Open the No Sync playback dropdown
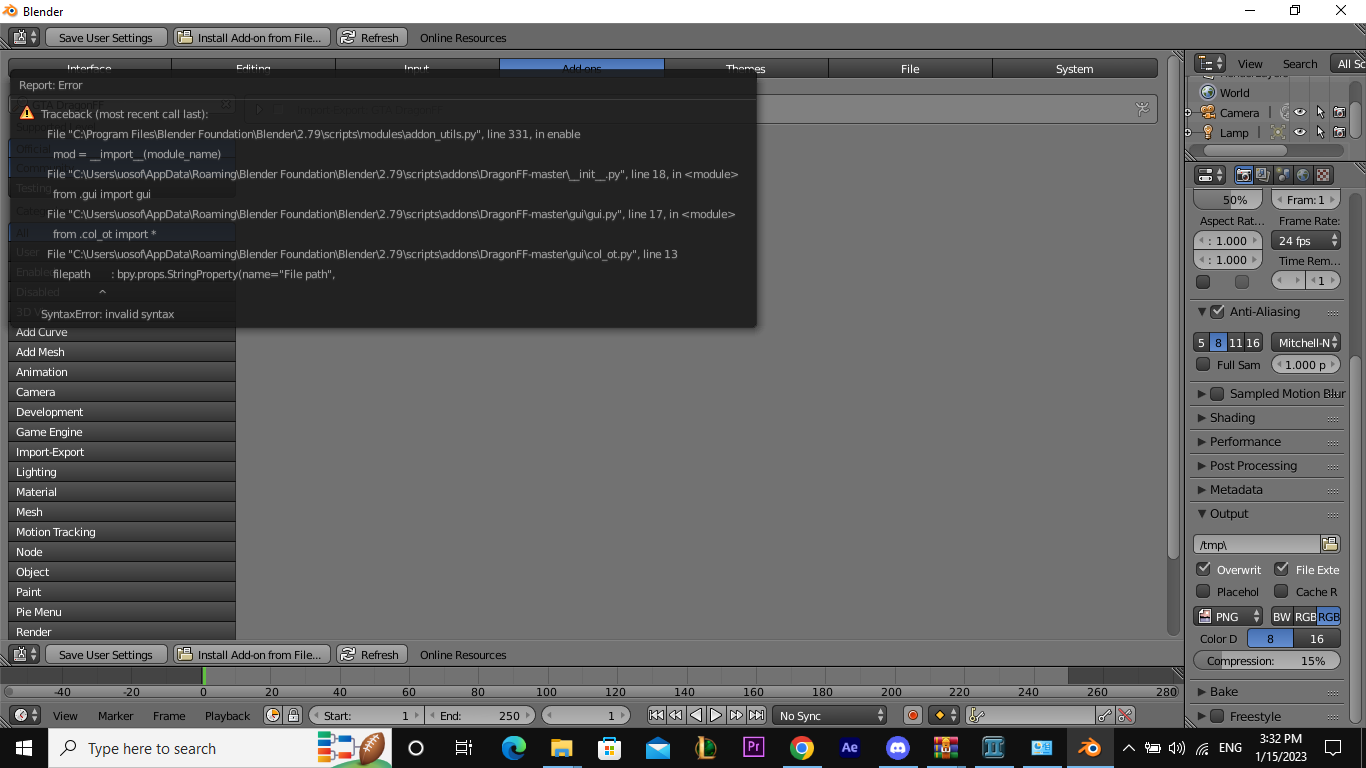The width and height of the screenshot is (1366, 768). tap(830, 714)
